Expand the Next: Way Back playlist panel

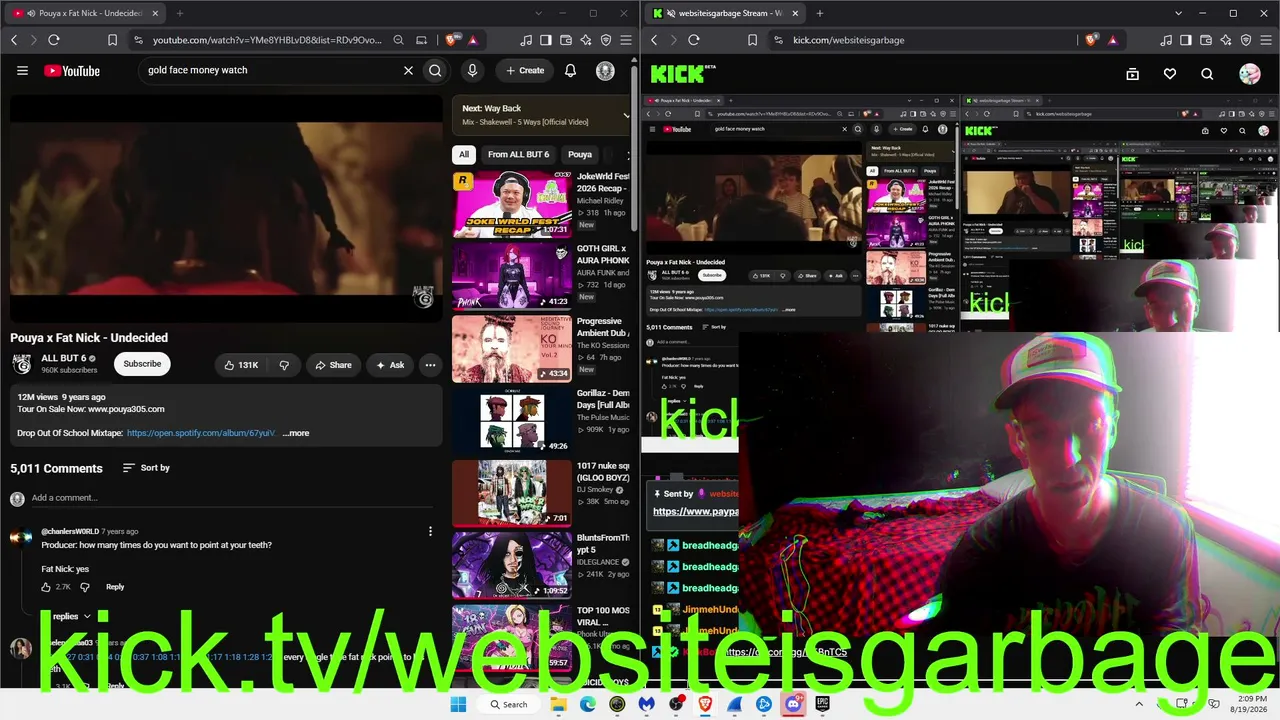click(627, 115)
